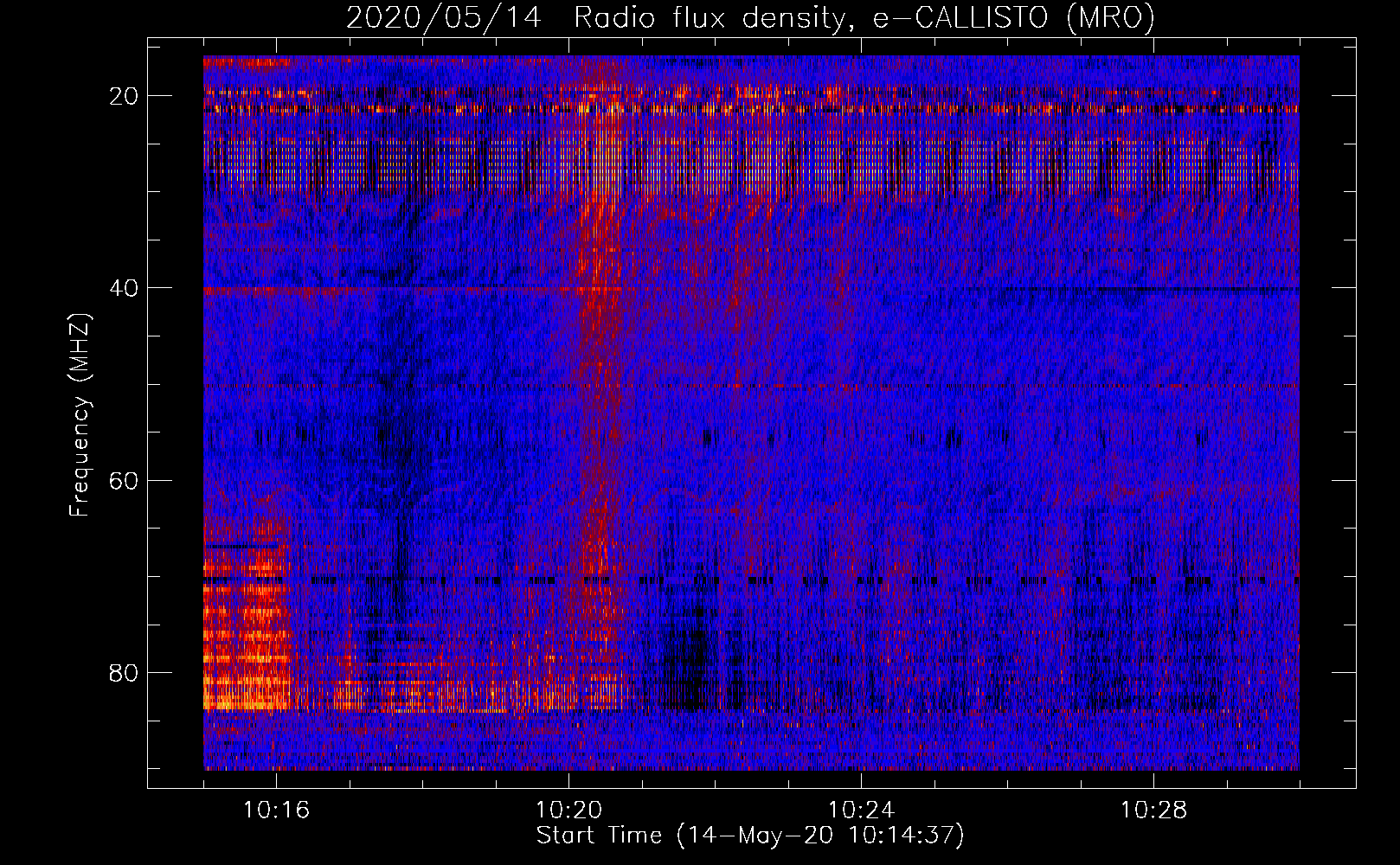1400x865 pixels.
Task: Click the 'Frequency (MHZ)' axis label
Action: (x=80, y=415)
